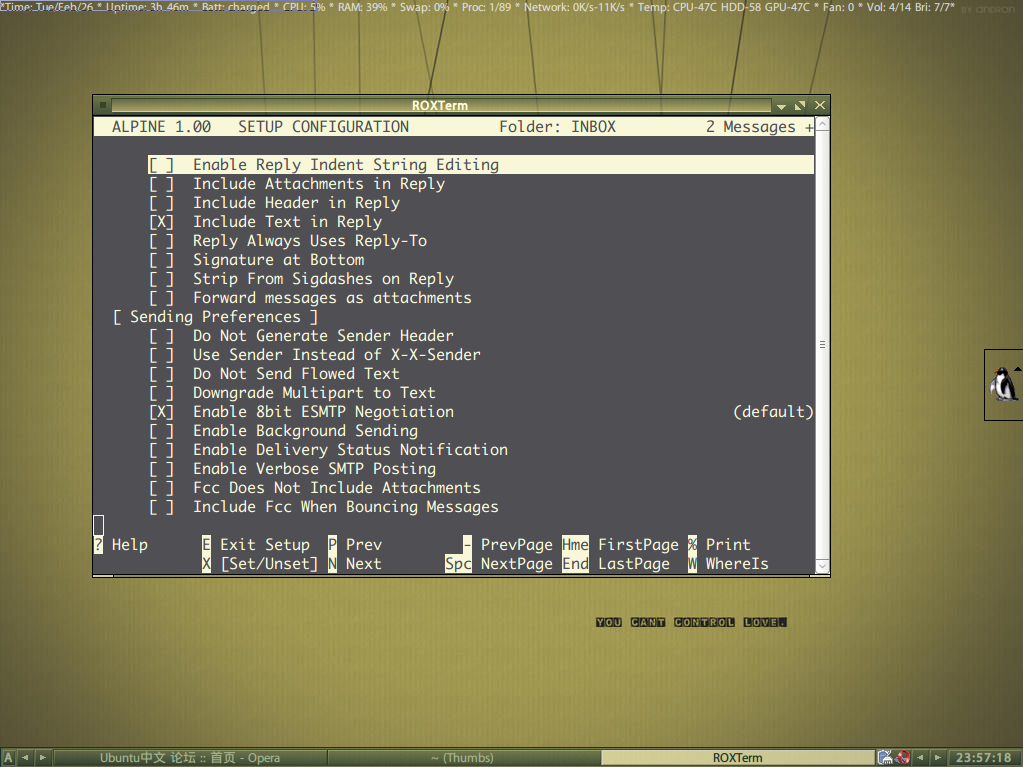Check Include Fcc When Bouncing Messages
Screen dimensions: 1023x767
click(x=161, y=507)
